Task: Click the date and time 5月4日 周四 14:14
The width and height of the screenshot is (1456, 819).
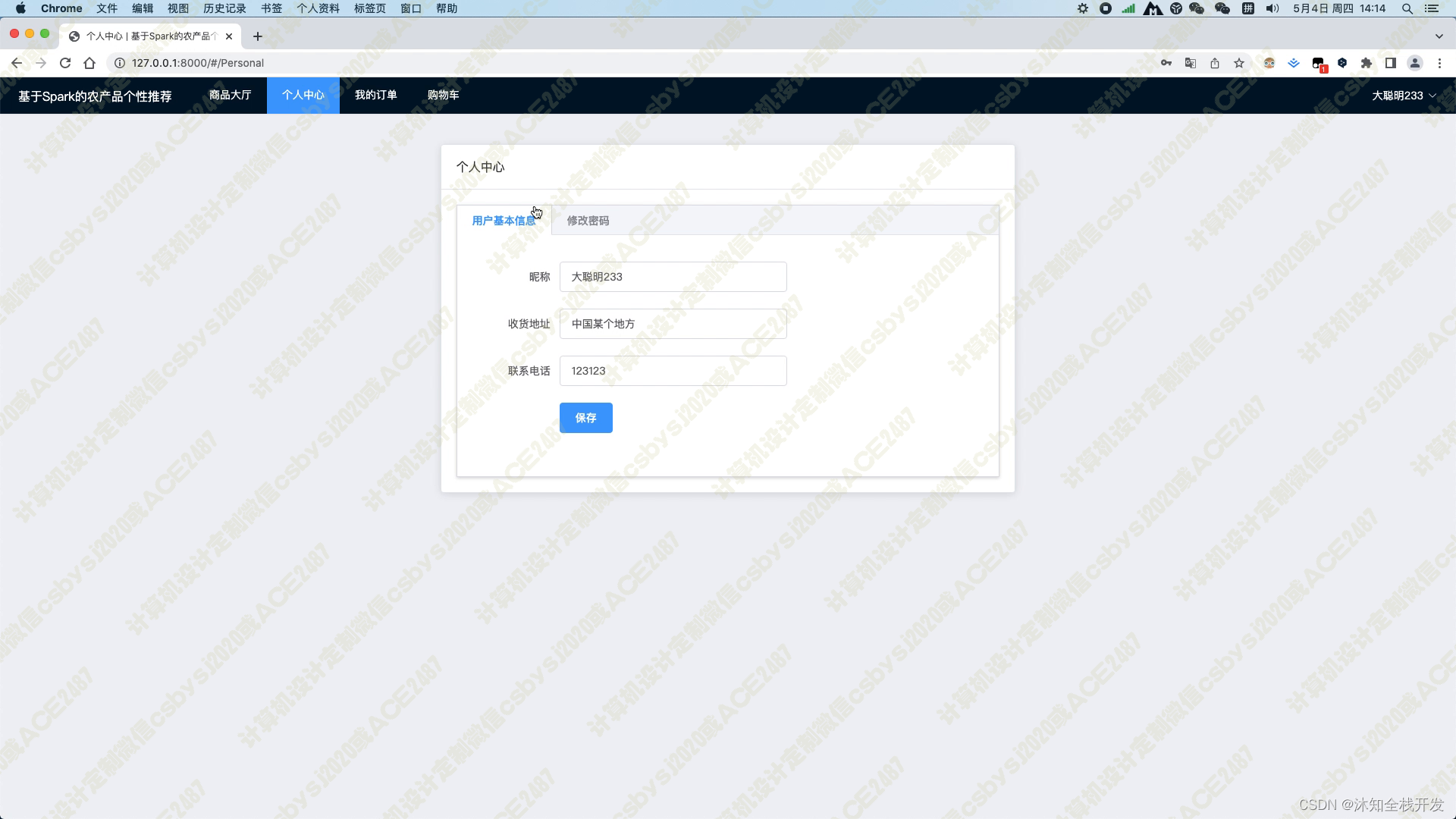Action: tap(1339, 8)
